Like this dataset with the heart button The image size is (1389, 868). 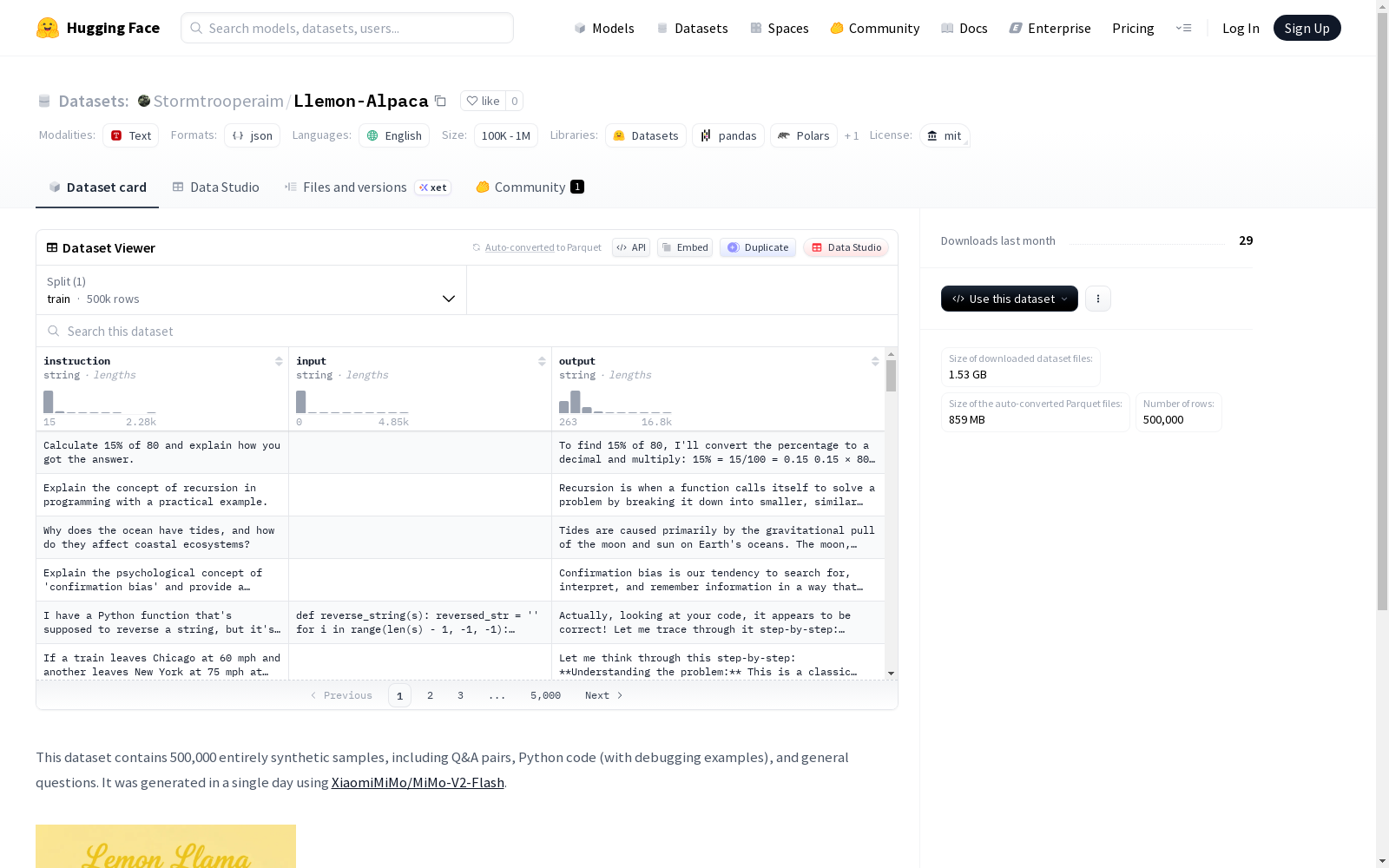tap(483, 101)
